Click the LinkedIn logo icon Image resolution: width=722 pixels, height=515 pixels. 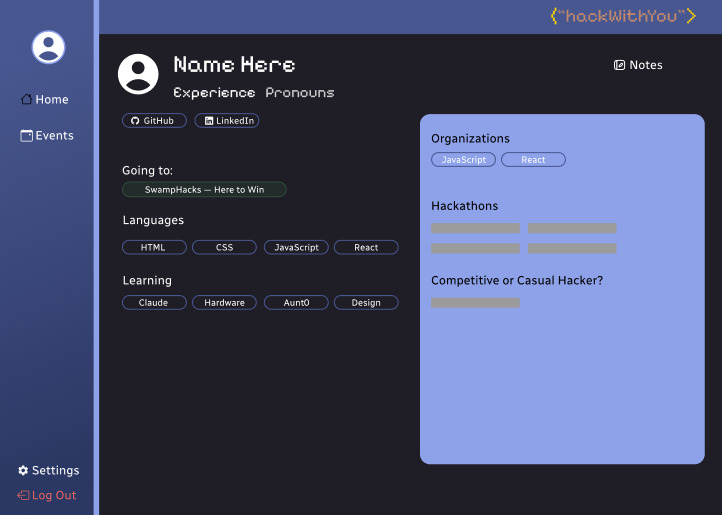click(x=209, y=121)
